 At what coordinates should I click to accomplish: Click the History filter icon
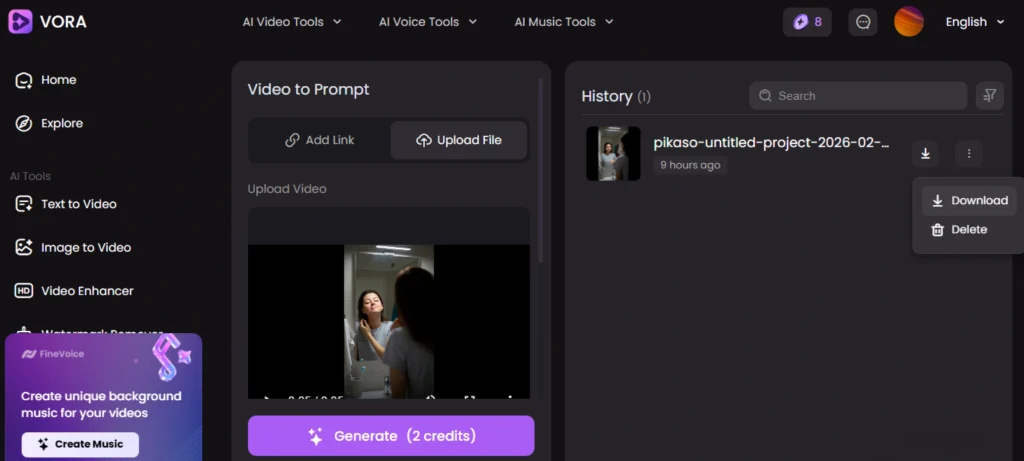coord(989,96)
